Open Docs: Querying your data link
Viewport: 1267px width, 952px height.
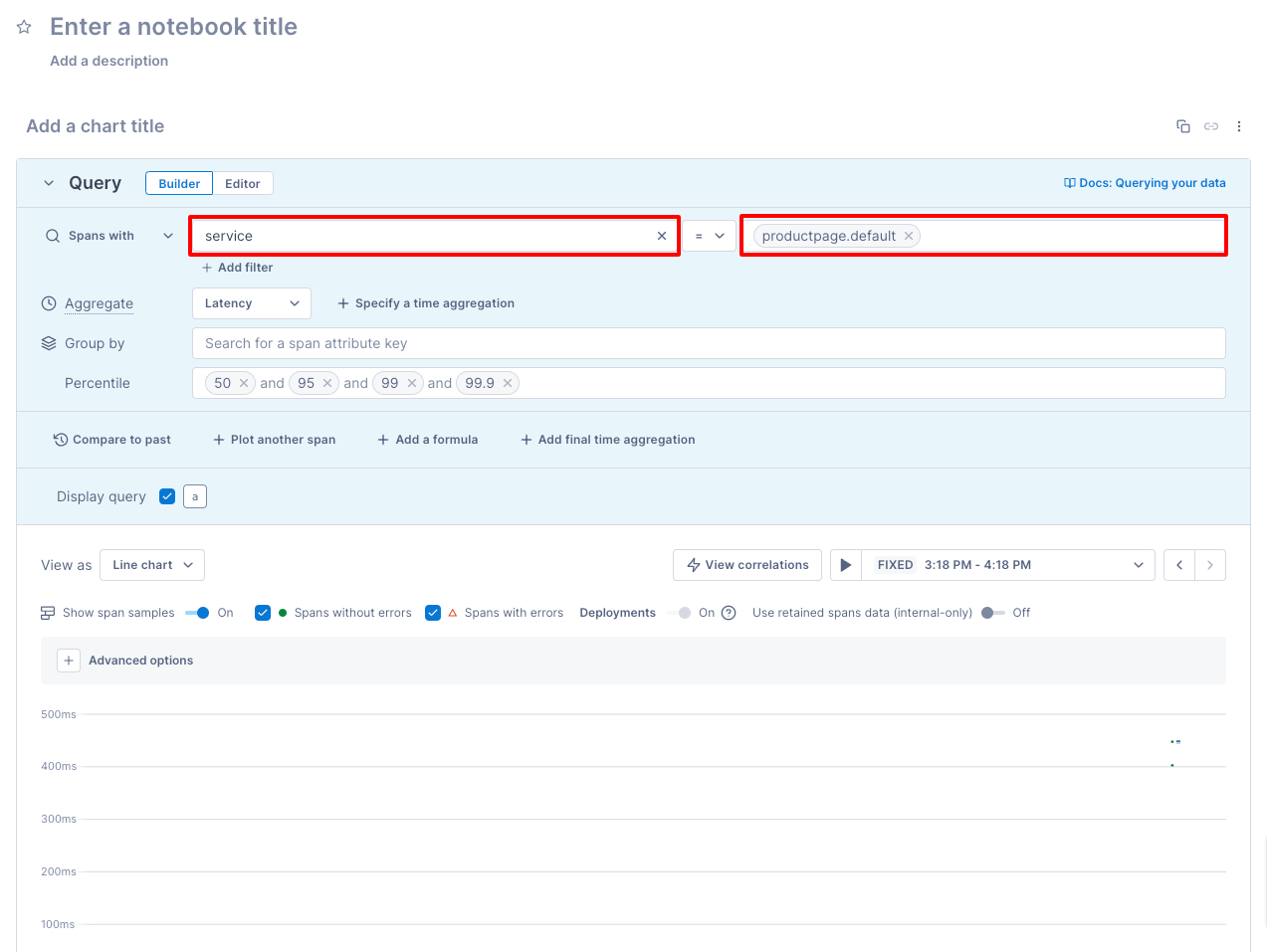point(1145,183)
